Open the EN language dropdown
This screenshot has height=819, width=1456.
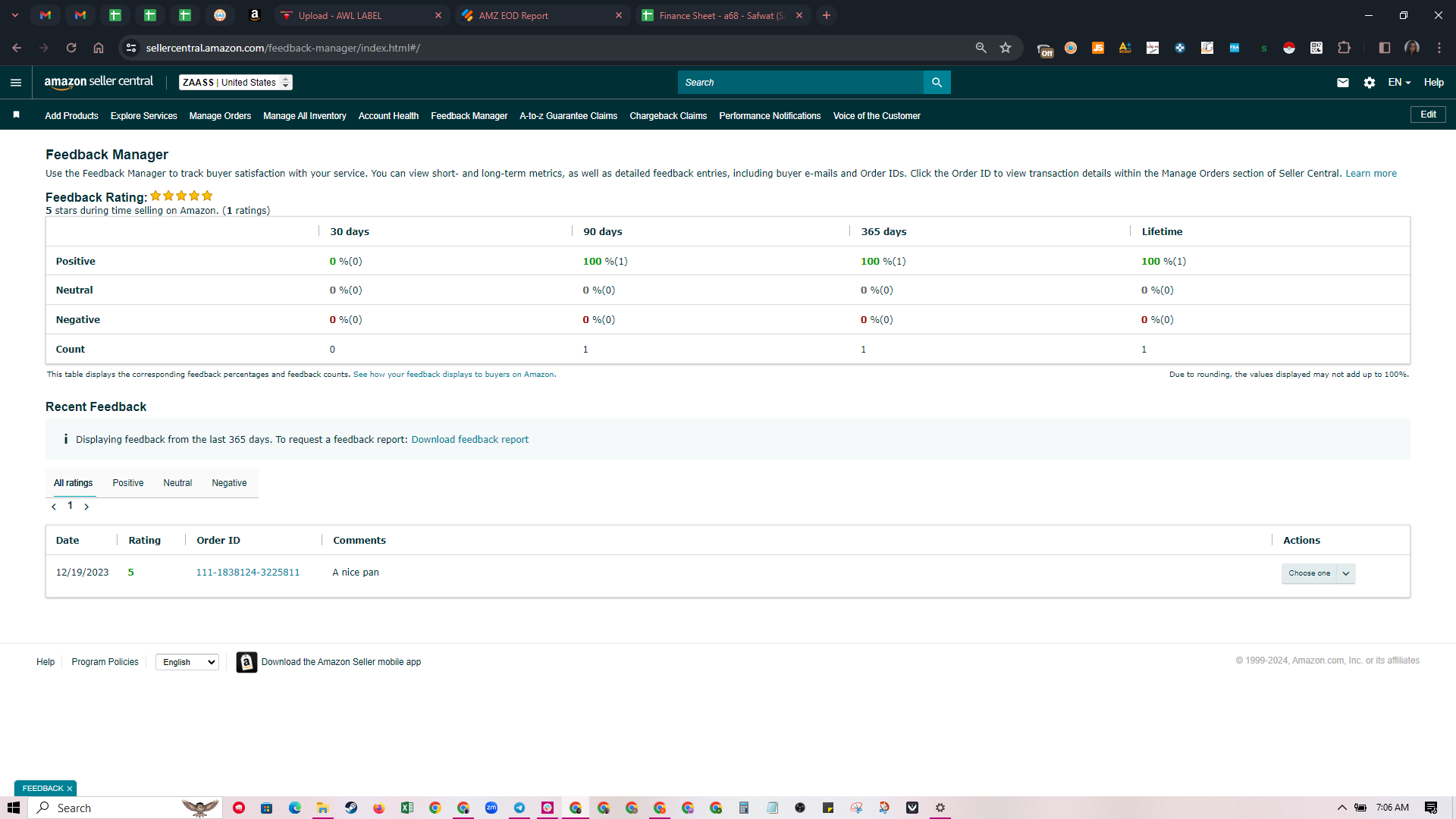pyautogui.click(x=1399, y=83)
